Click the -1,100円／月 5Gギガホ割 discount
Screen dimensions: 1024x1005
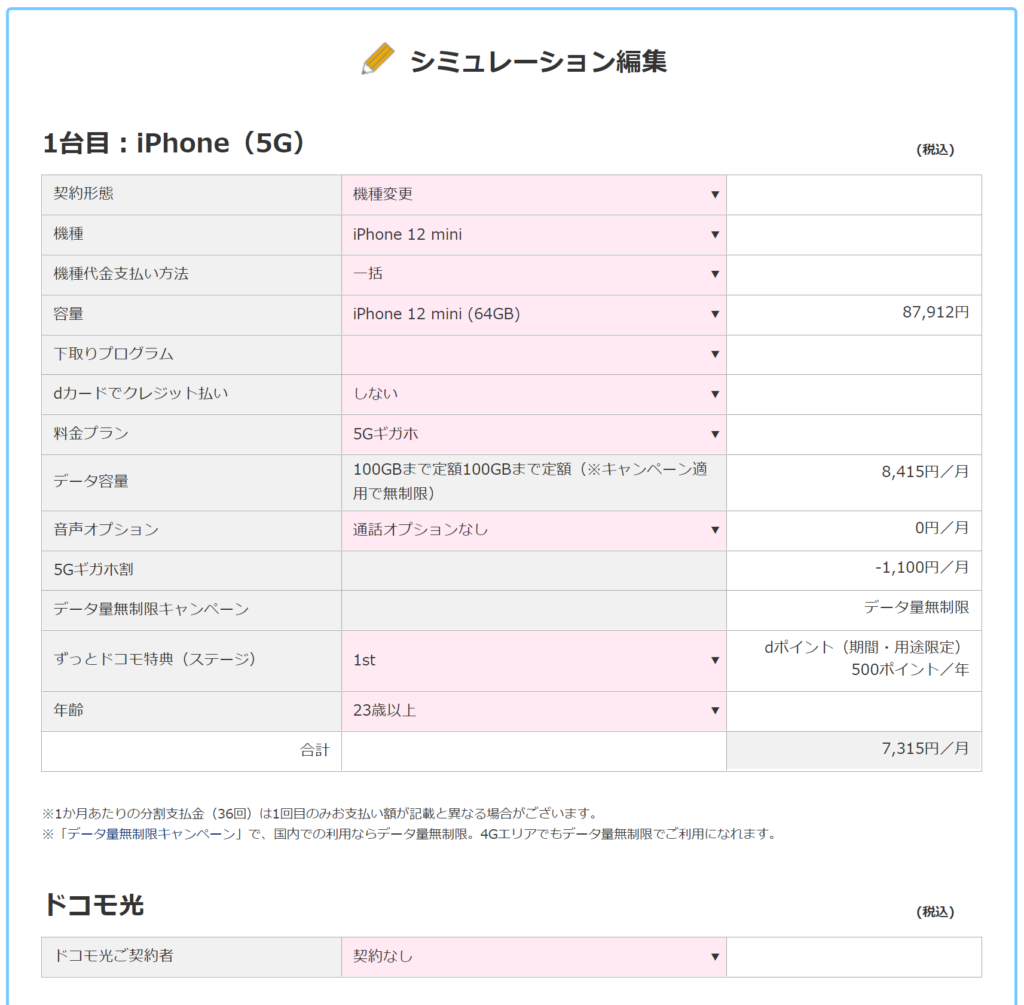[x=921, y=567]
